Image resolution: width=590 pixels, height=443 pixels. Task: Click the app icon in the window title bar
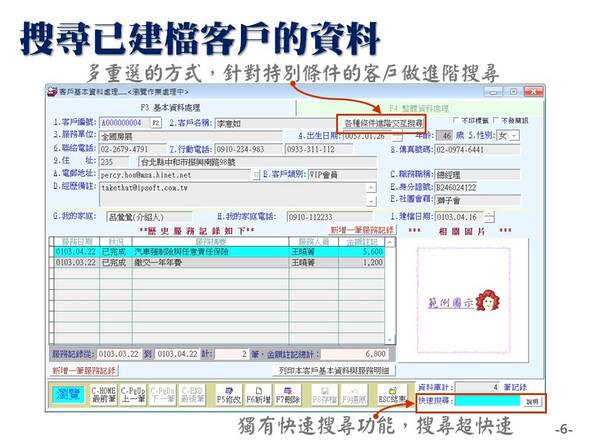pos(52,91)
